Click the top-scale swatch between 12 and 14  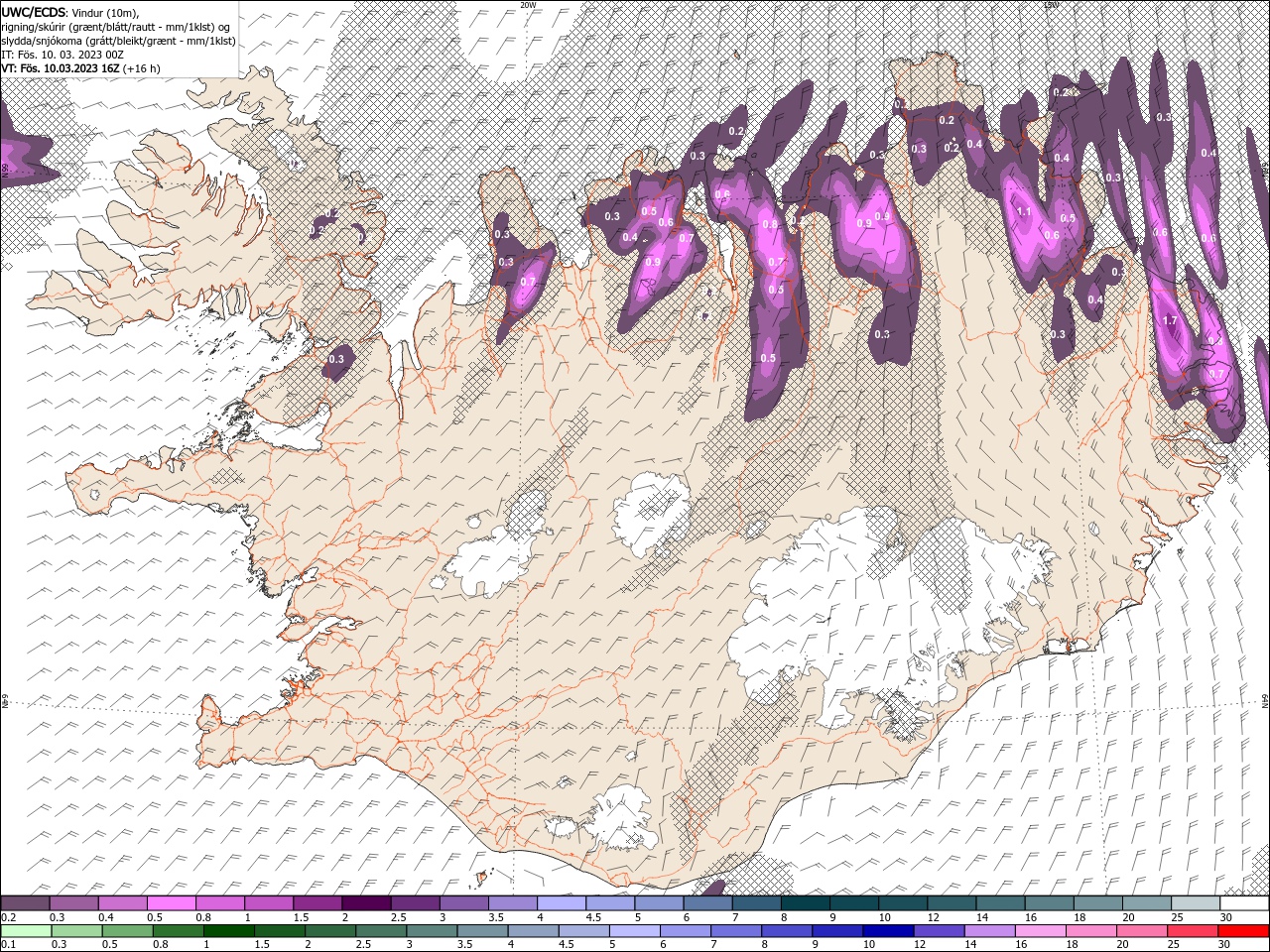951,903
